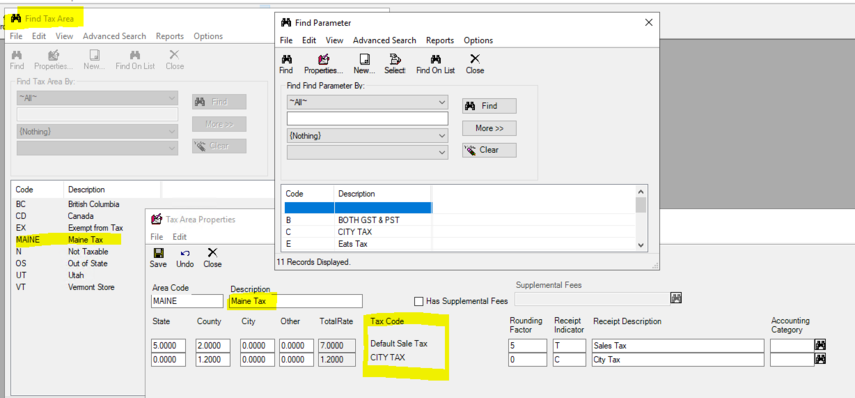The width and height of the screenshot is (855, 398).
Task: Click Clear button in Find Tax Area
Action: 219,146
